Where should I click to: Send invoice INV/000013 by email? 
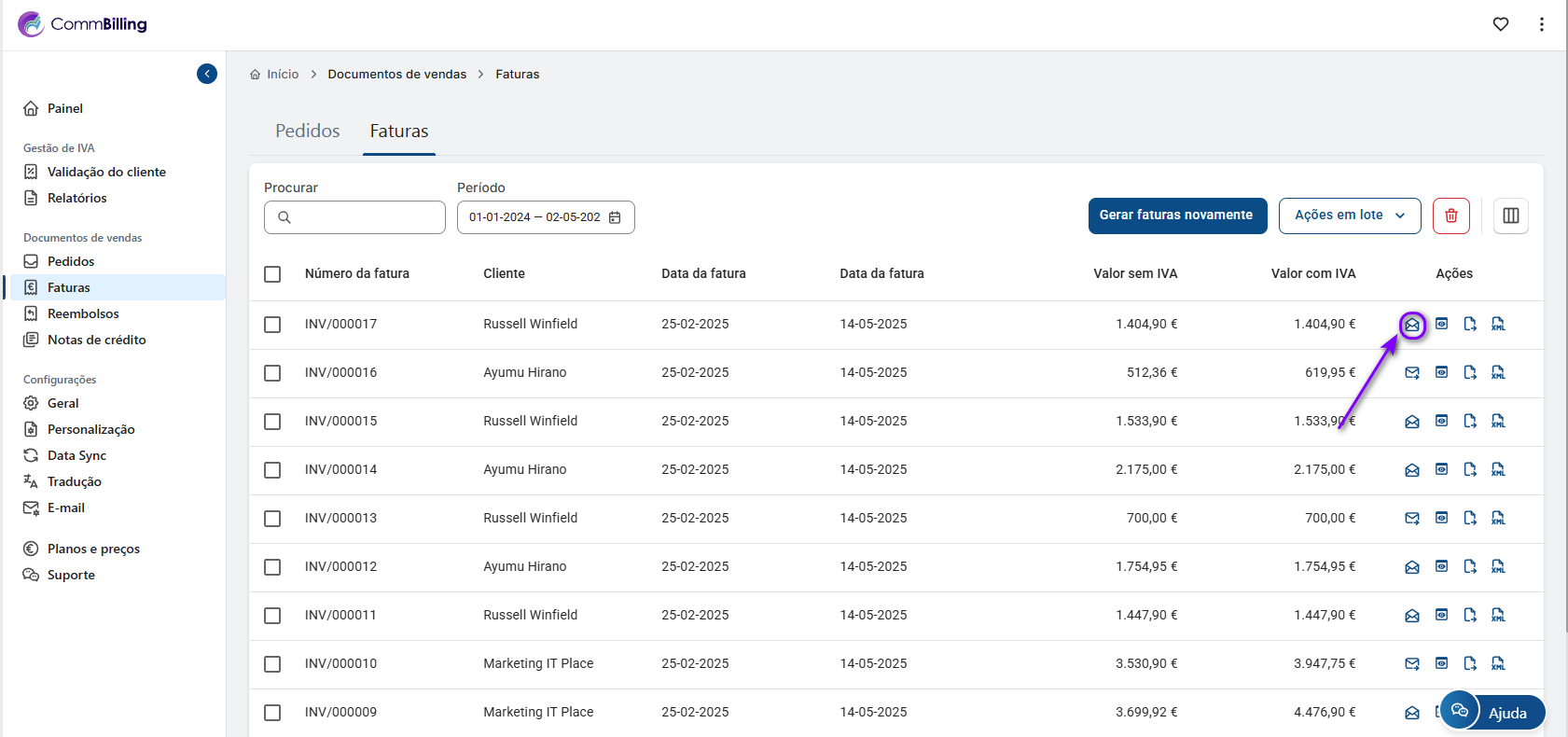[1411, 518]
